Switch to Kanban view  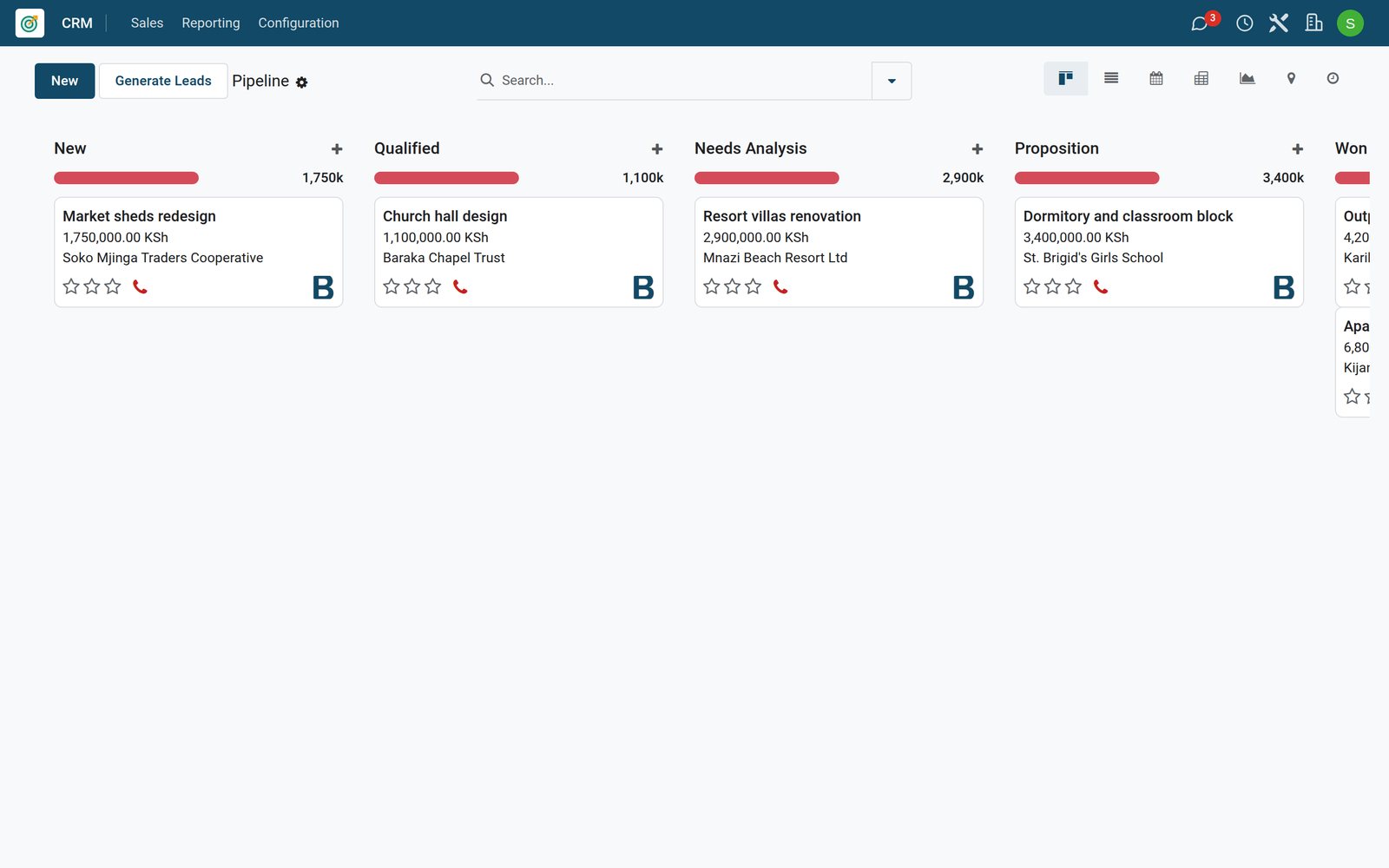[x=1065, y=79]
